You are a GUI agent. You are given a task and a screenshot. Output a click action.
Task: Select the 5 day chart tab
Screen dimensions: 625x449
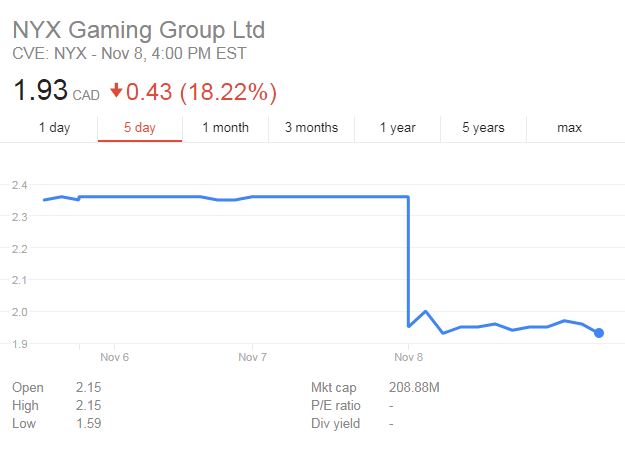click(x=139, y=127)
